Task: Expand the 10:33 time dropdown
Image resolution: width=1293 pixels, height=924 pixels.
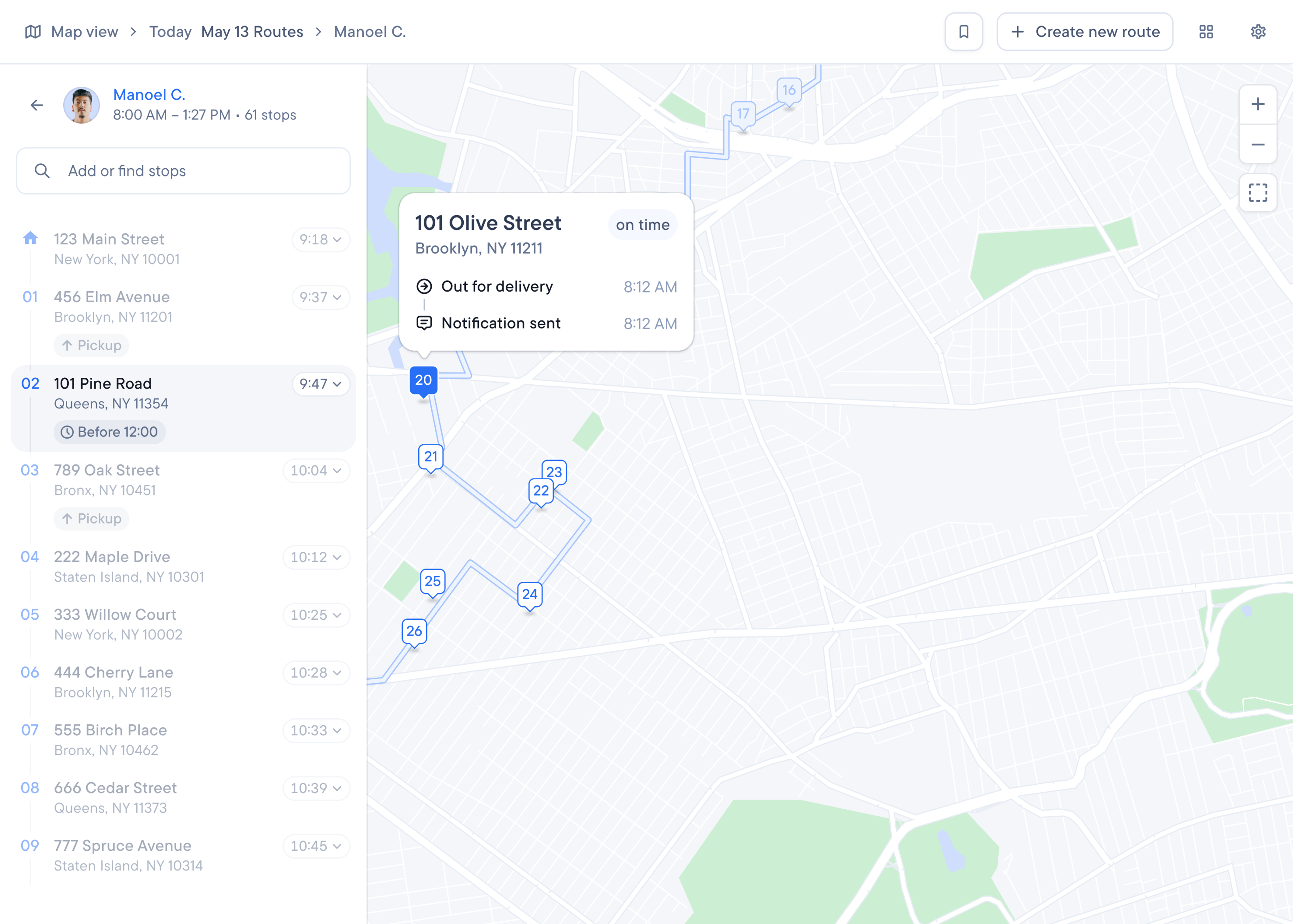Action: tap(316, 730)
